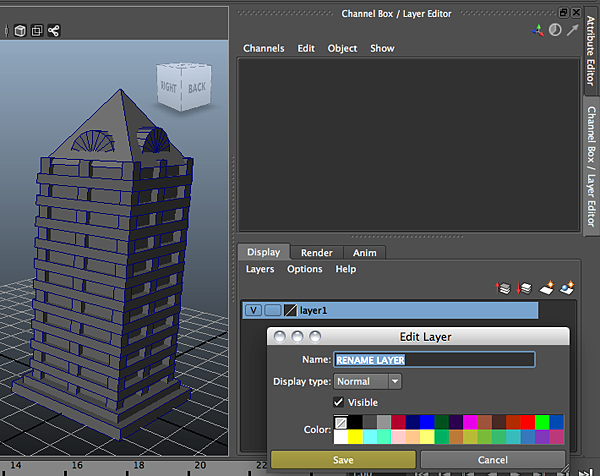The image size is (600, 476).
Task: Pick the bright red color swatch
Action: click(527, 422)
